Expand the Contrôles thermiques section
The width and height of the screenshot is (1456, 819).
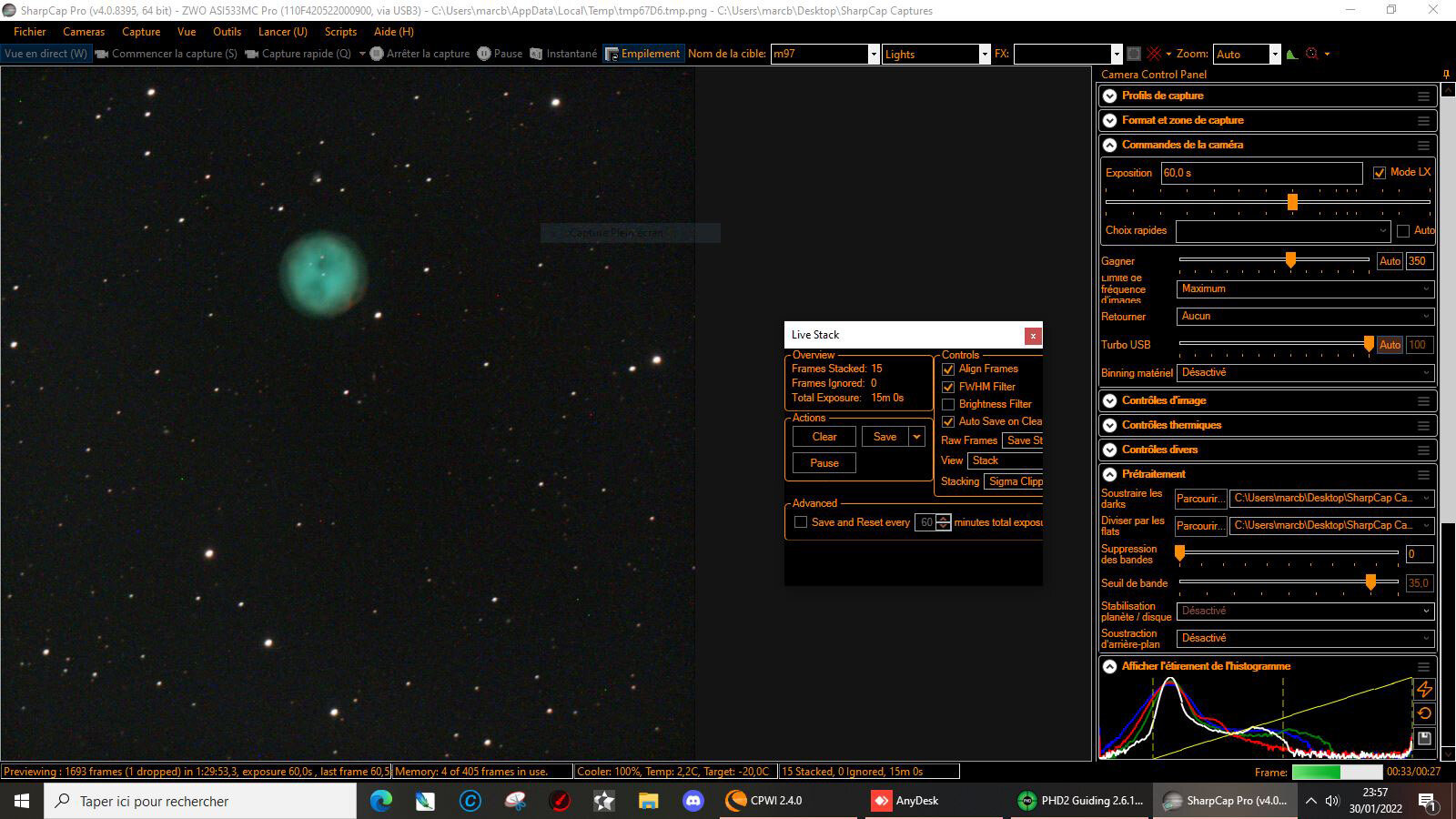pos(1109,425)
